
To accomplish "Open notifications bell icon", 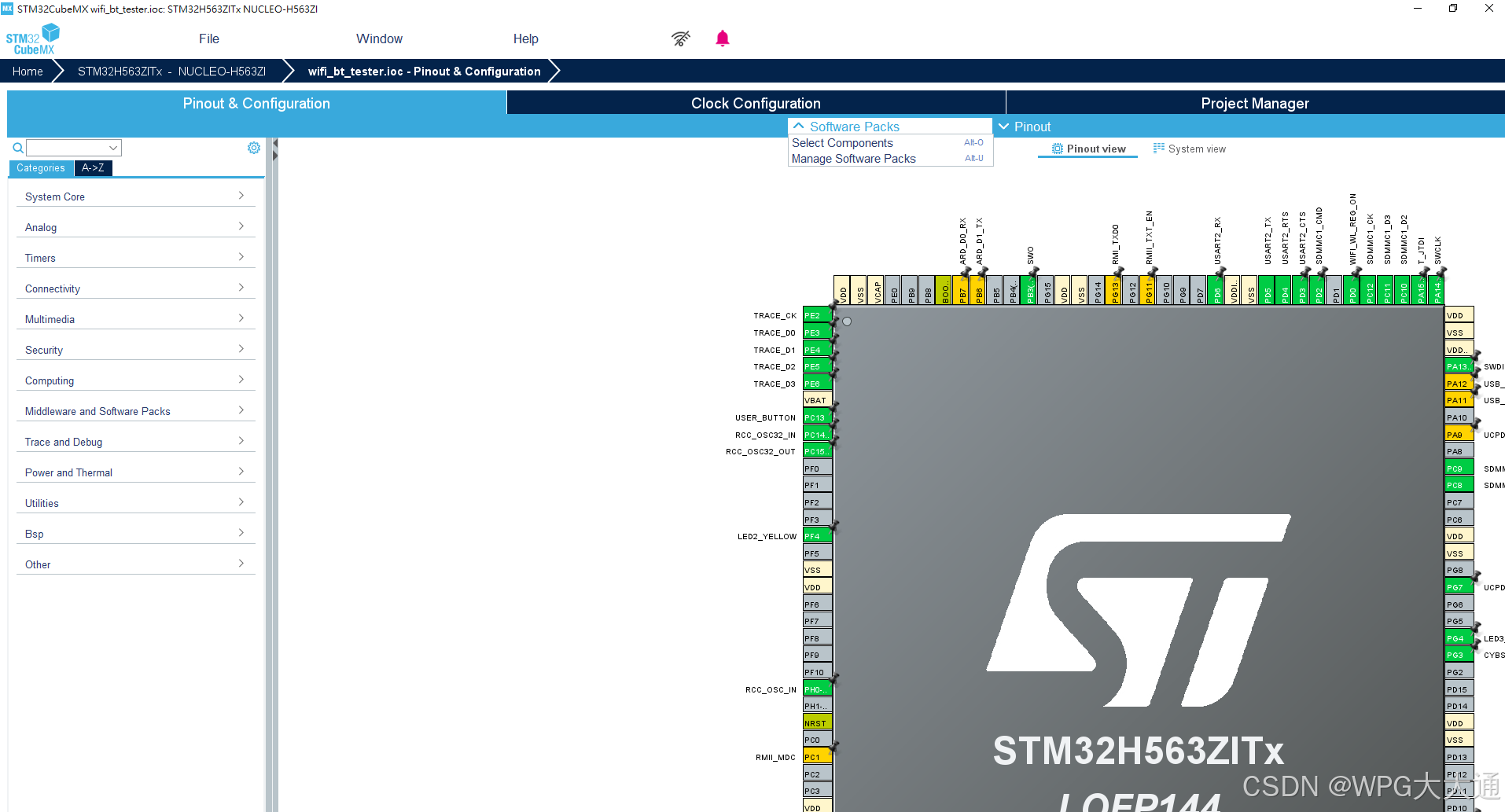I will (723, 39).
